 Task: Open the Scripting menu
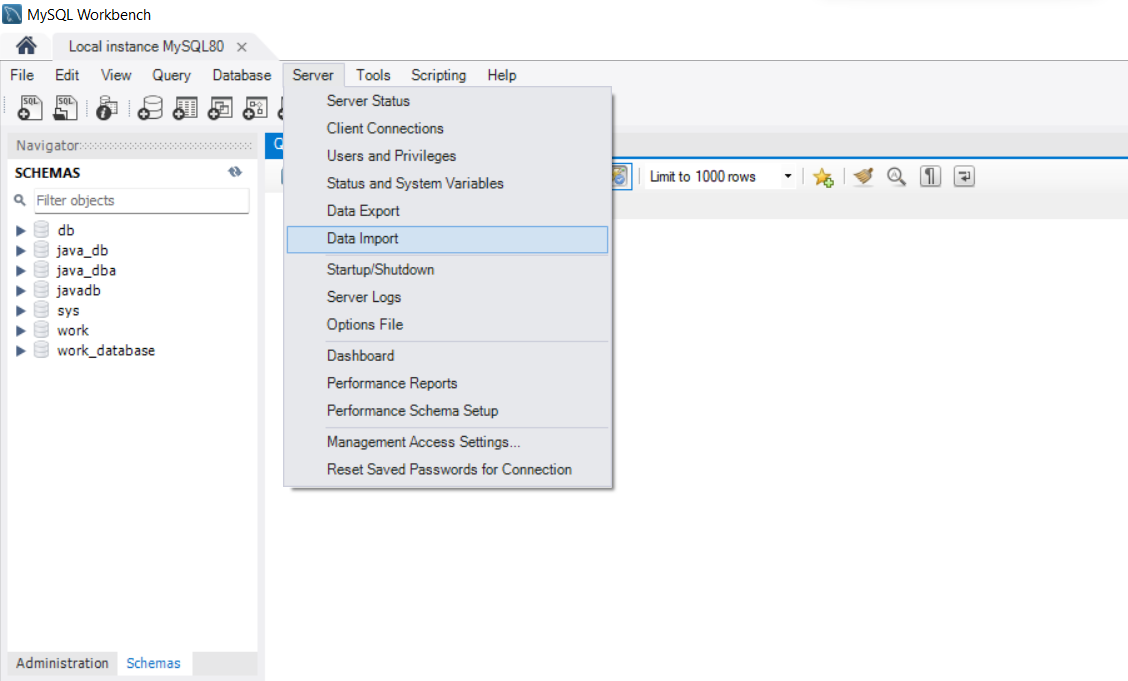pyautogui.click(x=438, y=75)
